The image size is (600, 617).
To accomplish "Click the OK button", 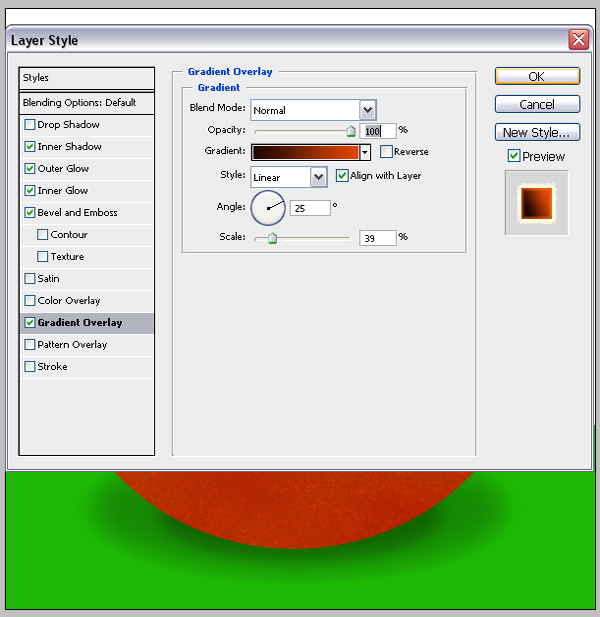I will 537,76.
